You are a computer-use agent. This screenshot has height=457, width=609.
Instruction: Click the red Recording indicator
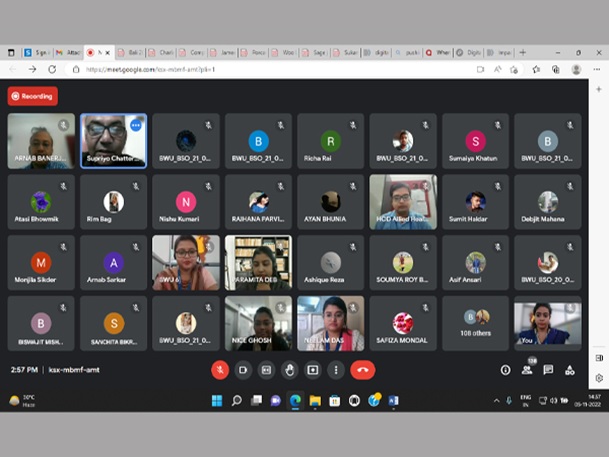[x=32, y=96]
